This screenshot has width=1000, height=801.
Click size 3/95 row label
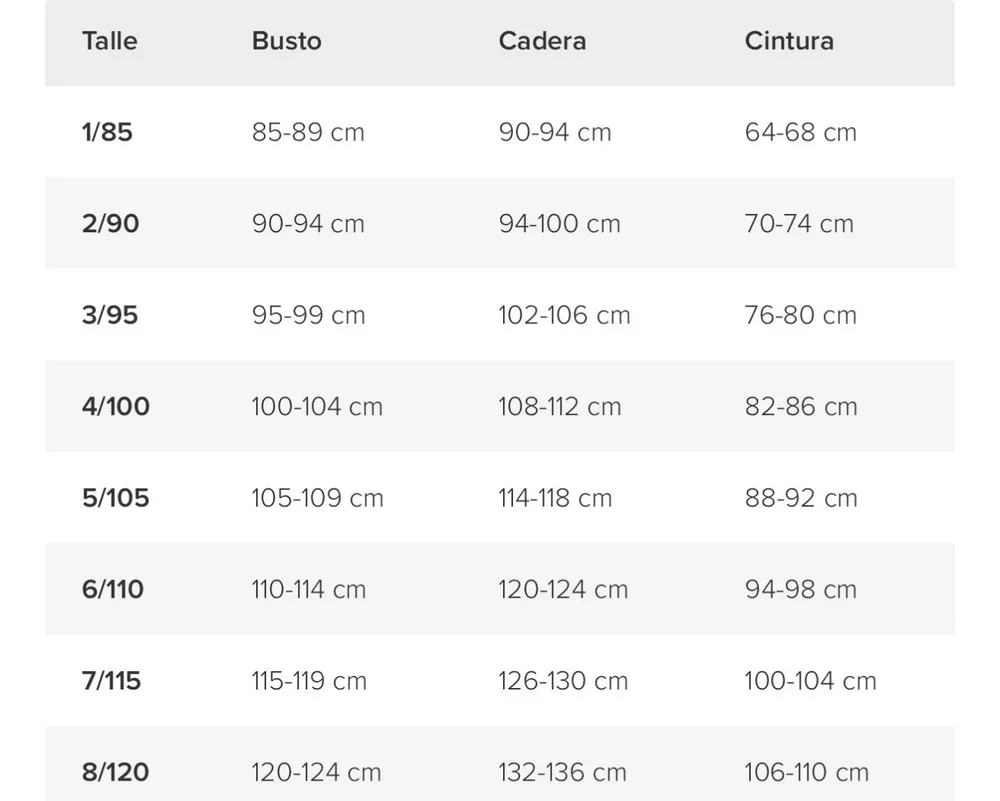(110, 315)
